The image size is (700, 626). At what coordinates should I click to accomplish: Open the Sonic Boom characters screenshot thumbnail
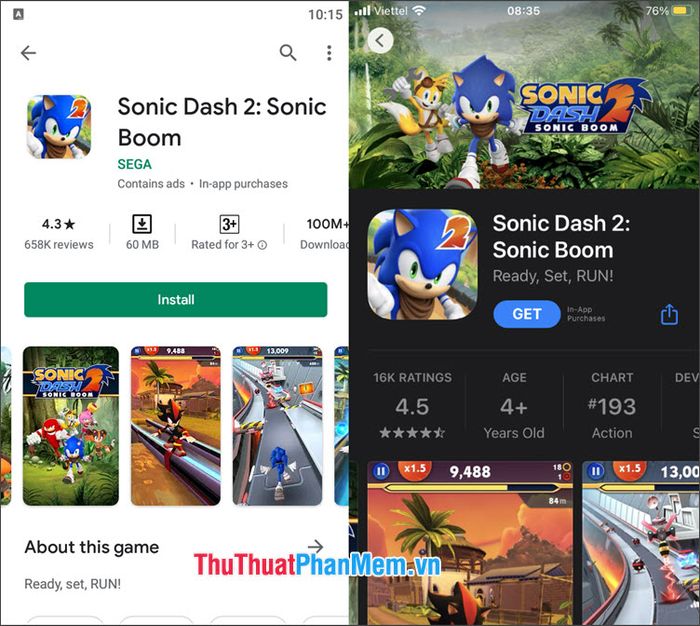click(71, 426)
